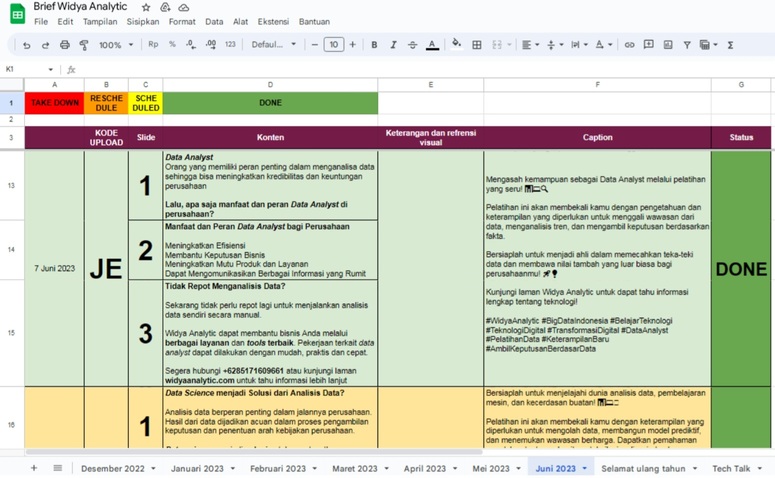Print the spreadsheet with the printer icon
Viewport: 775px width, 478px height.
click(65, 45)
